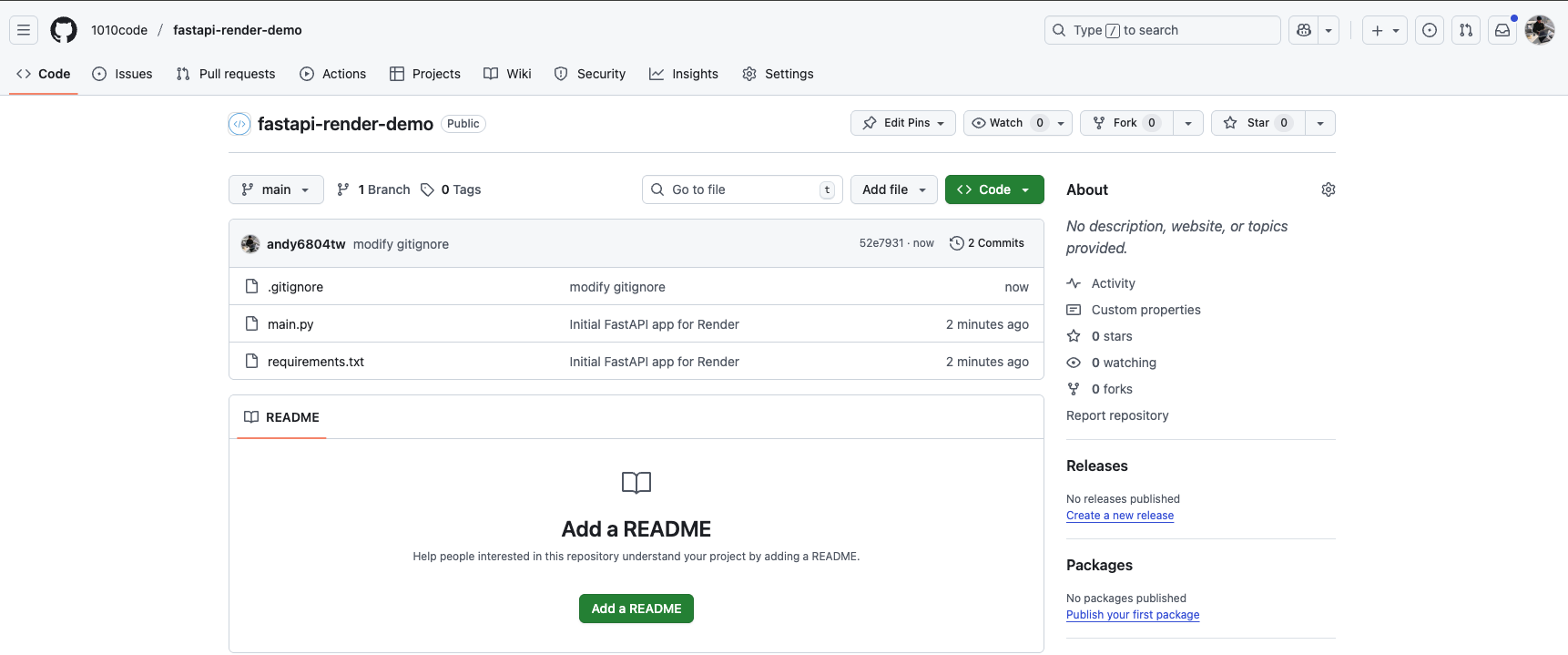
Task: Toggle Watch on this repository
Action: [x=1006, y=123]
